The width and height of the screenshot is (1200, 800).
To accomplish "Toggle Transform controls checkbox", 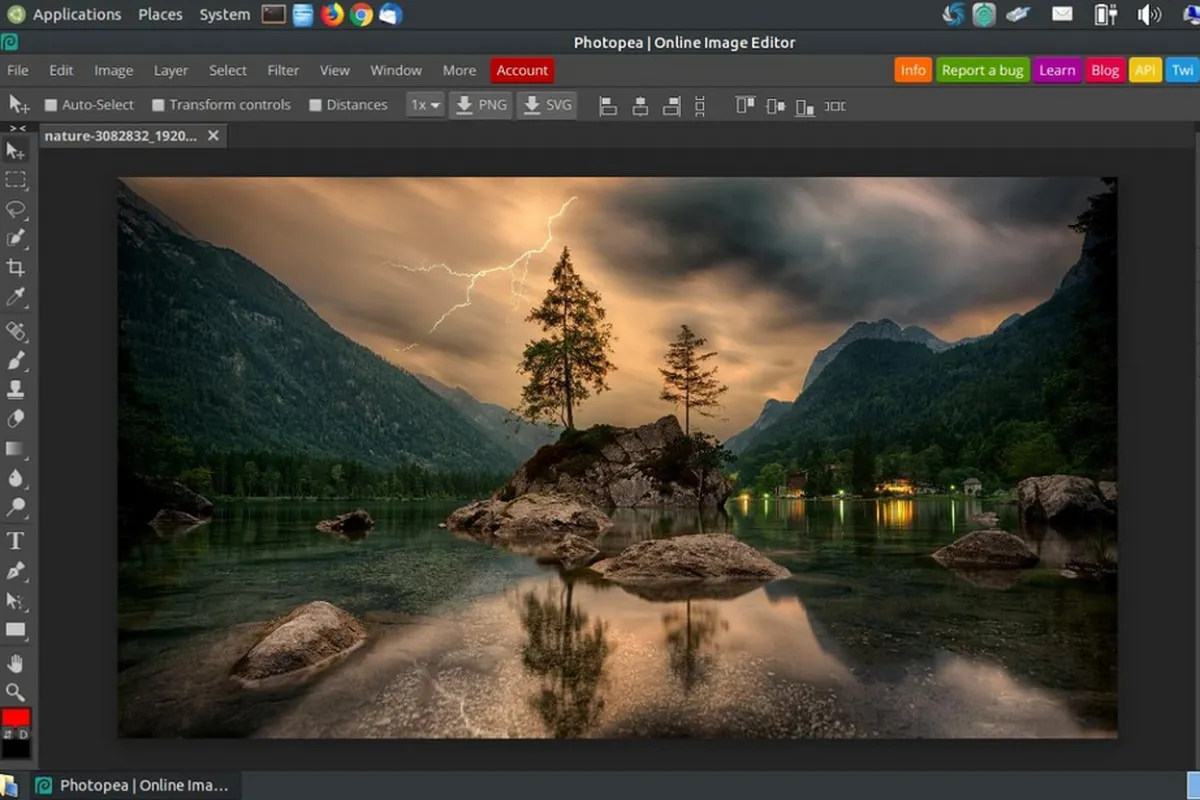I will [158, 105].
